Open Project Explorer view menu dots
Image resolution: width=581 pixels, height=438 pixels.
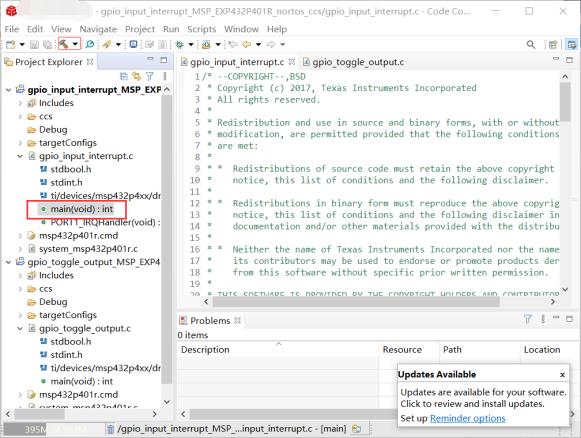pyautogui.click(x=165, y=76)
